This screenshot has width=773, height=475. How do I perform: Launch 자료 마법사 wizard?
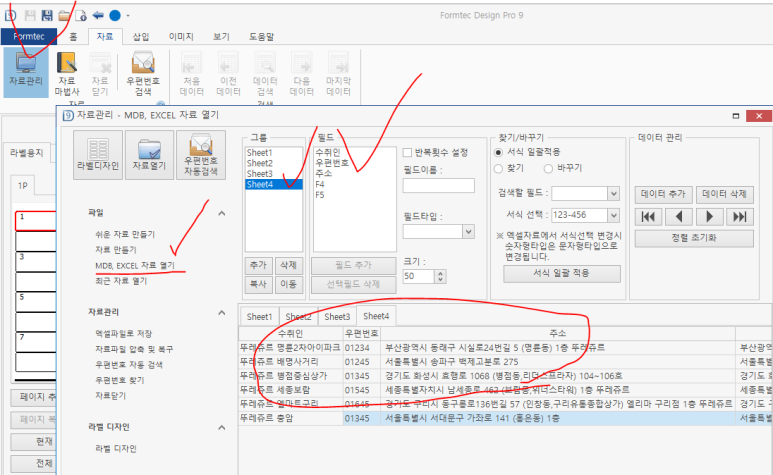67,74
